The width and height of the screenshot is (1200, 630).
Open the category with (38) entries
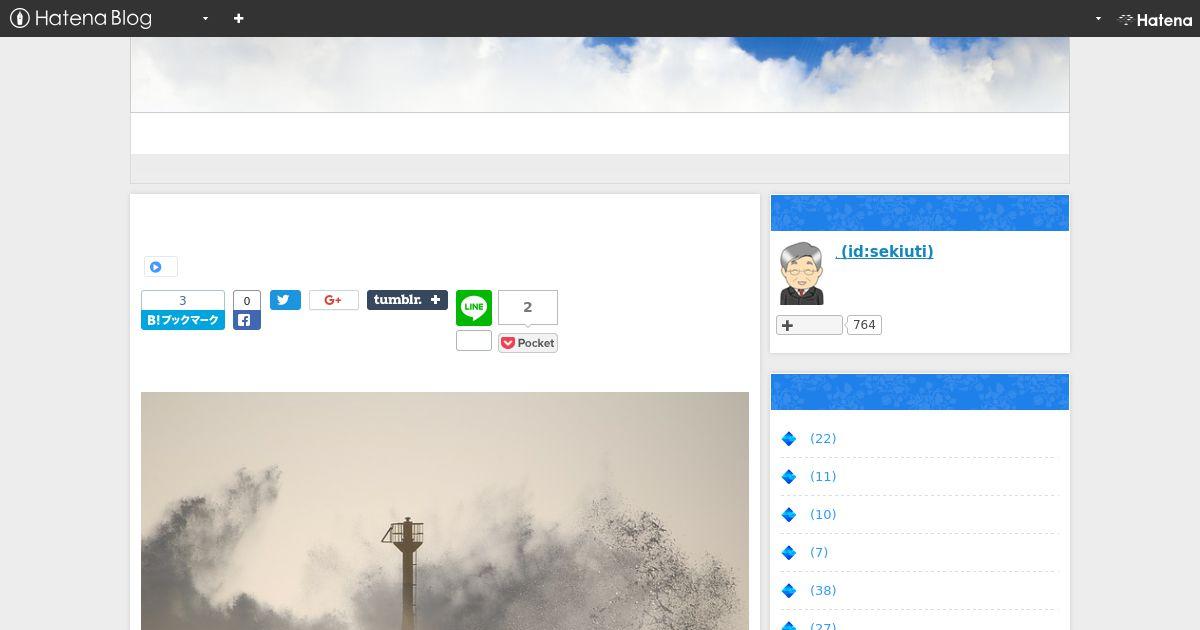click(x=823, y=591)
